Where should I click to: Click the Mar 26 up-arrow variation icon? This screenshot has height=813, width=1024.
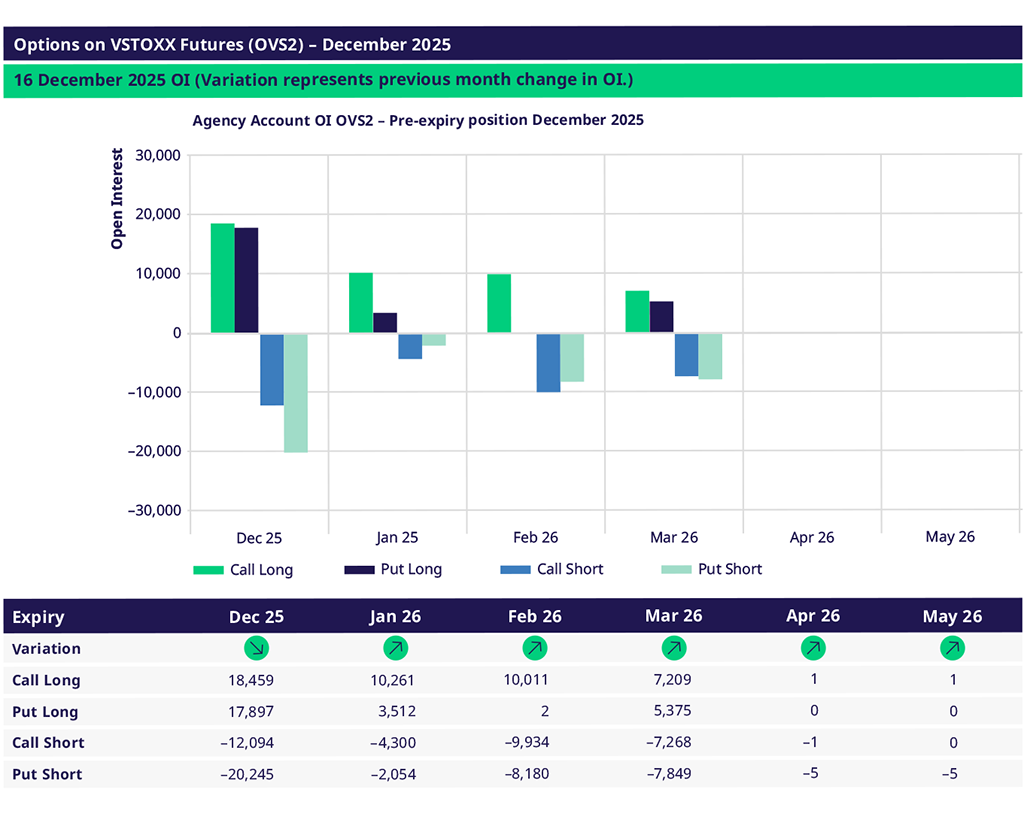pyautogui.click(x=674, y=648)
